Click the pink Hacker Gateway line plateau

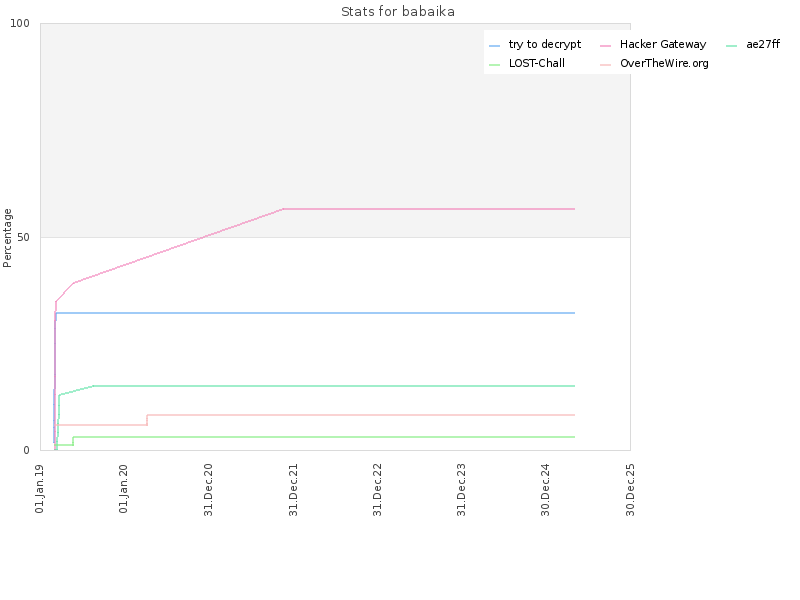[x=429, y=209]
